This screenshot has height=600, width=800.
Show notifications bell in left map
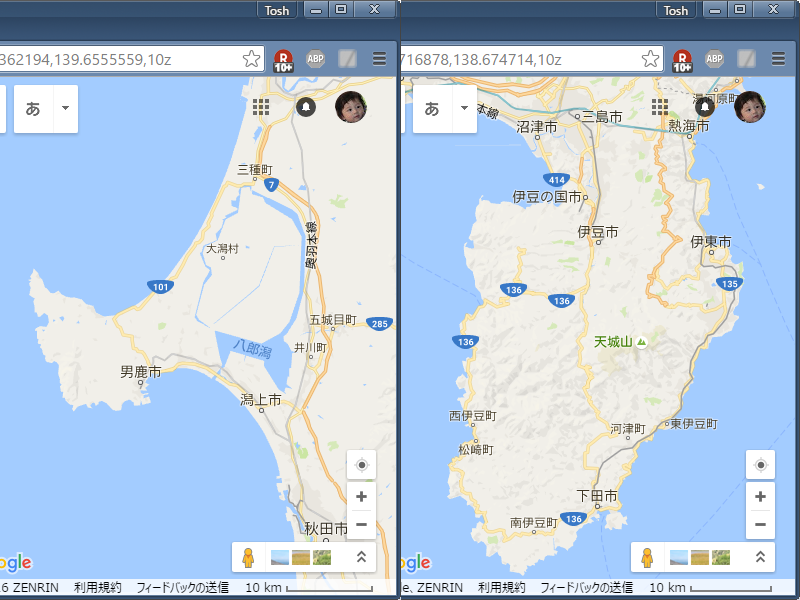306,107
